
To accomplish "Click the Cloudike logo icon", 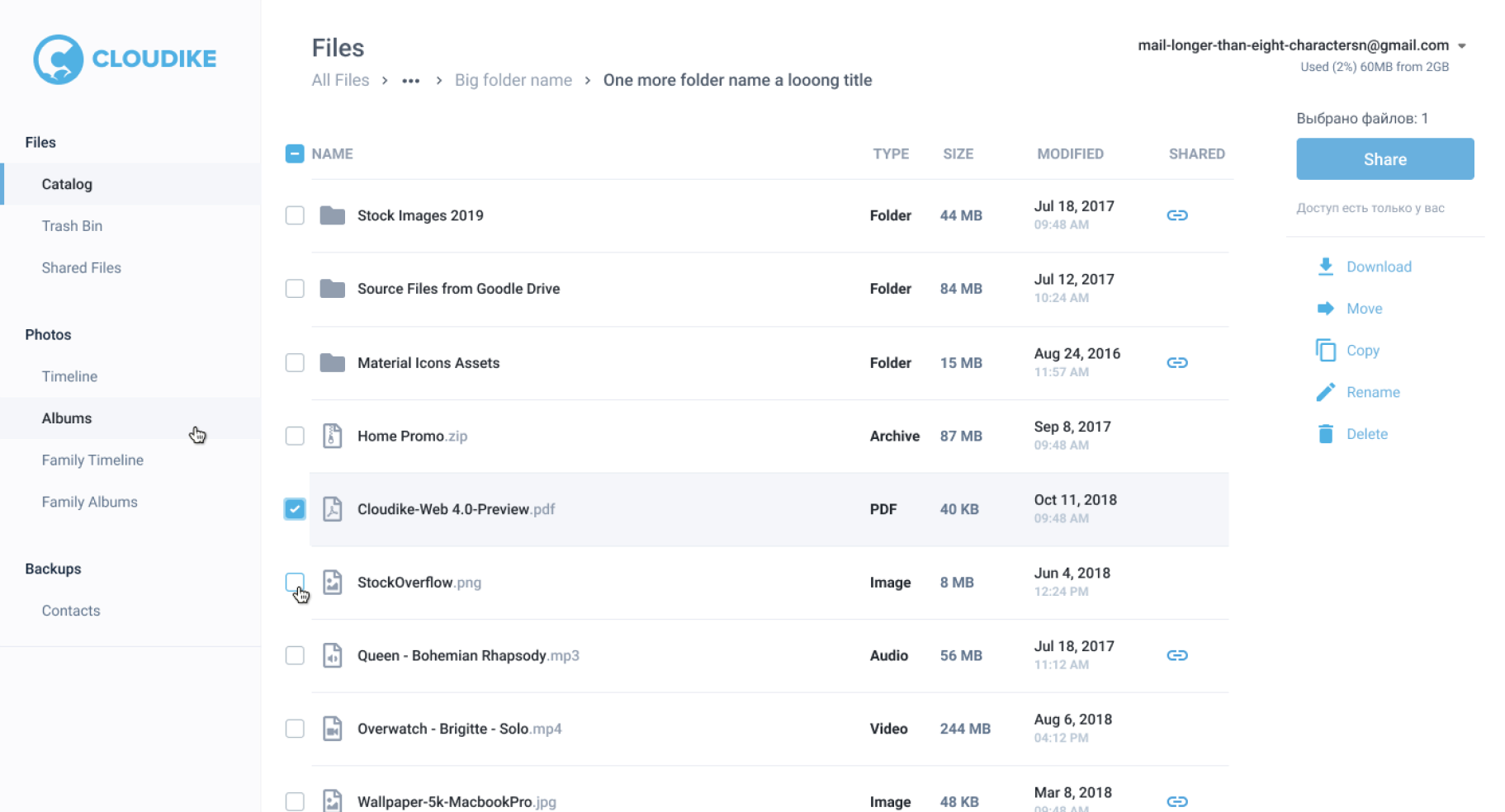I will (58, 59).
